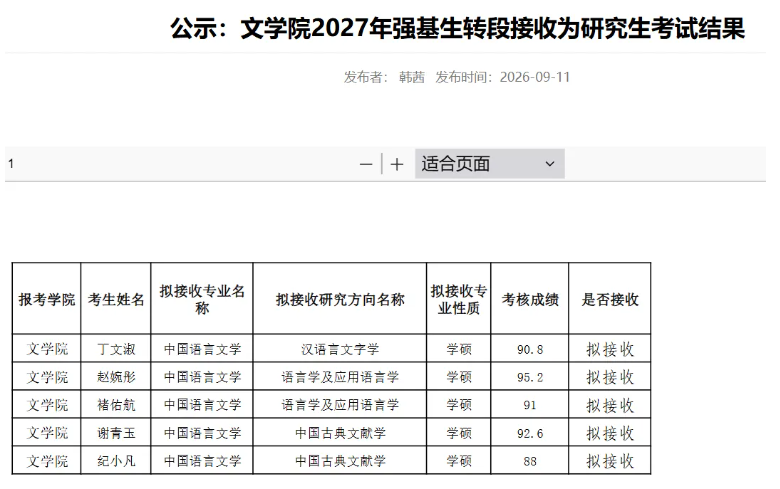Screen dimensions: 780x489
Task: Click 中国语言文学 in 赵婉彤's row
Action: [x=202, y=377]
